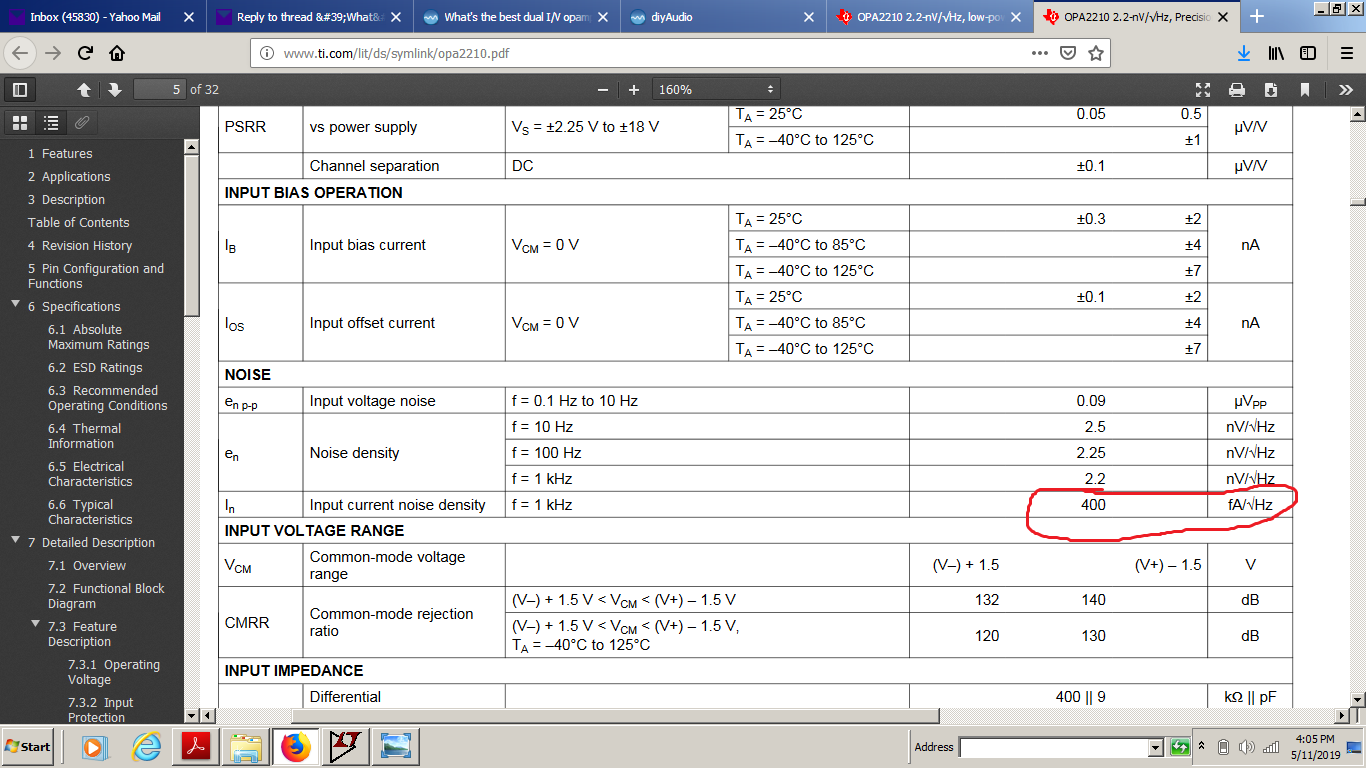The width and height of the screenshot is (1366, 768).
Task: Click the page number input field
Action: (x=160, y=89)
